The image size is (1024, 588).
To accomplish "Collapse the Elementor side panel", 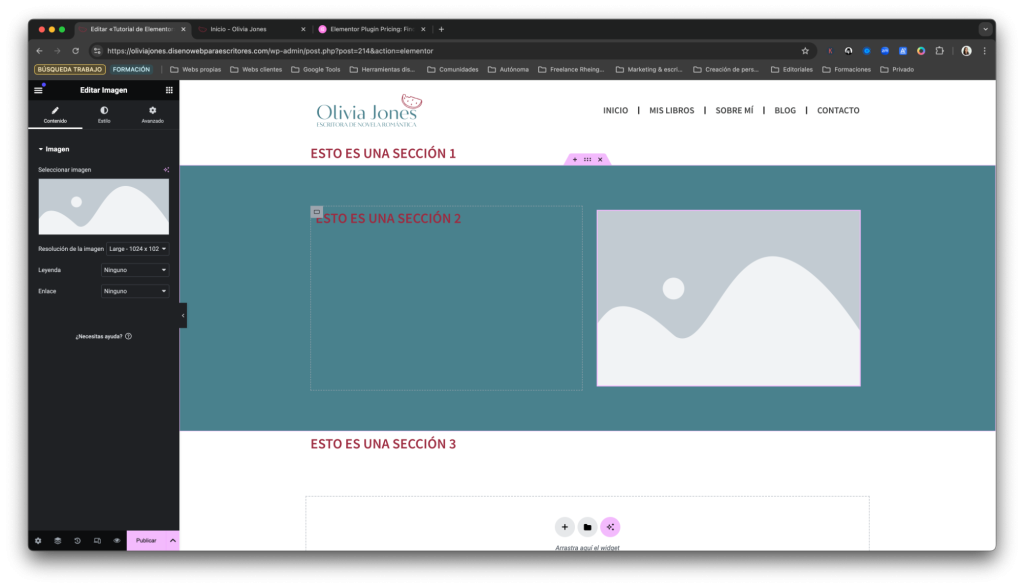I will tap(183, 315).
